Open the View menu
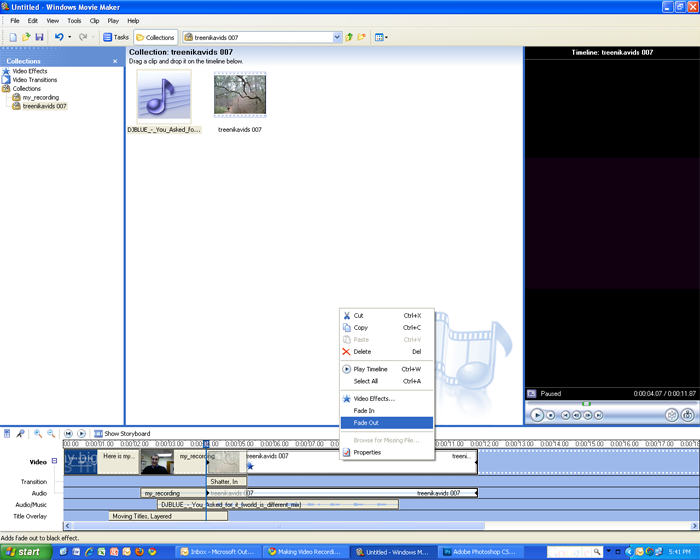Viewport: 700px width, 560px height. point(53,21)
